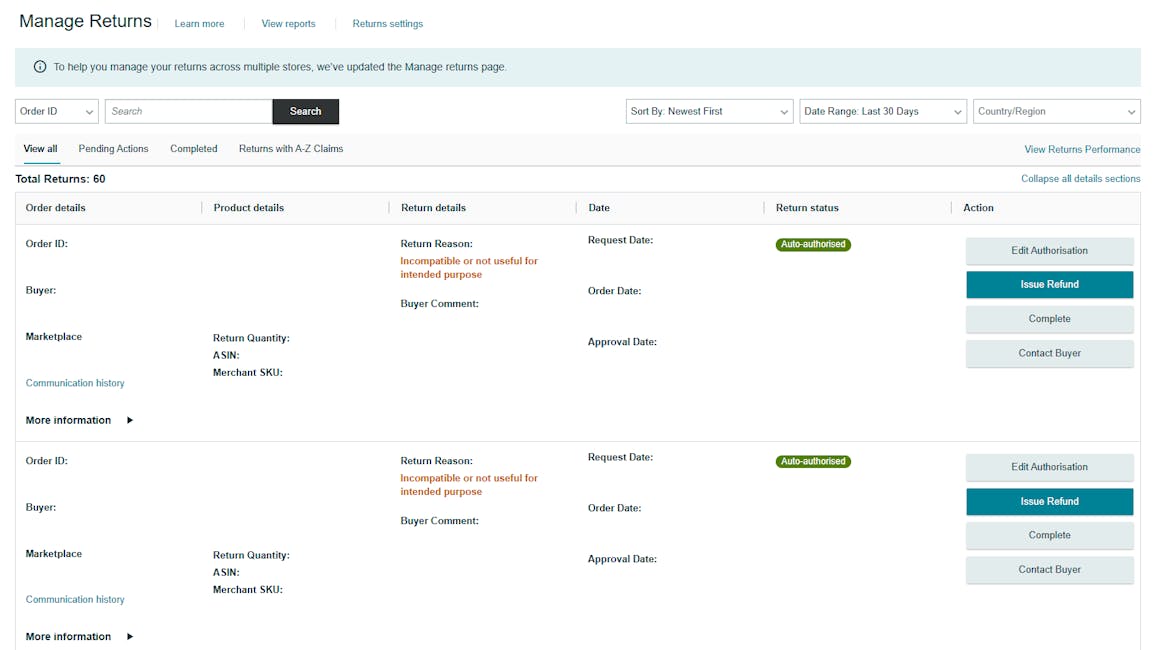The height and width of the screenshot is (650, 1156).
Task: Click the info icon in the banner
Action: coord(40,67)
